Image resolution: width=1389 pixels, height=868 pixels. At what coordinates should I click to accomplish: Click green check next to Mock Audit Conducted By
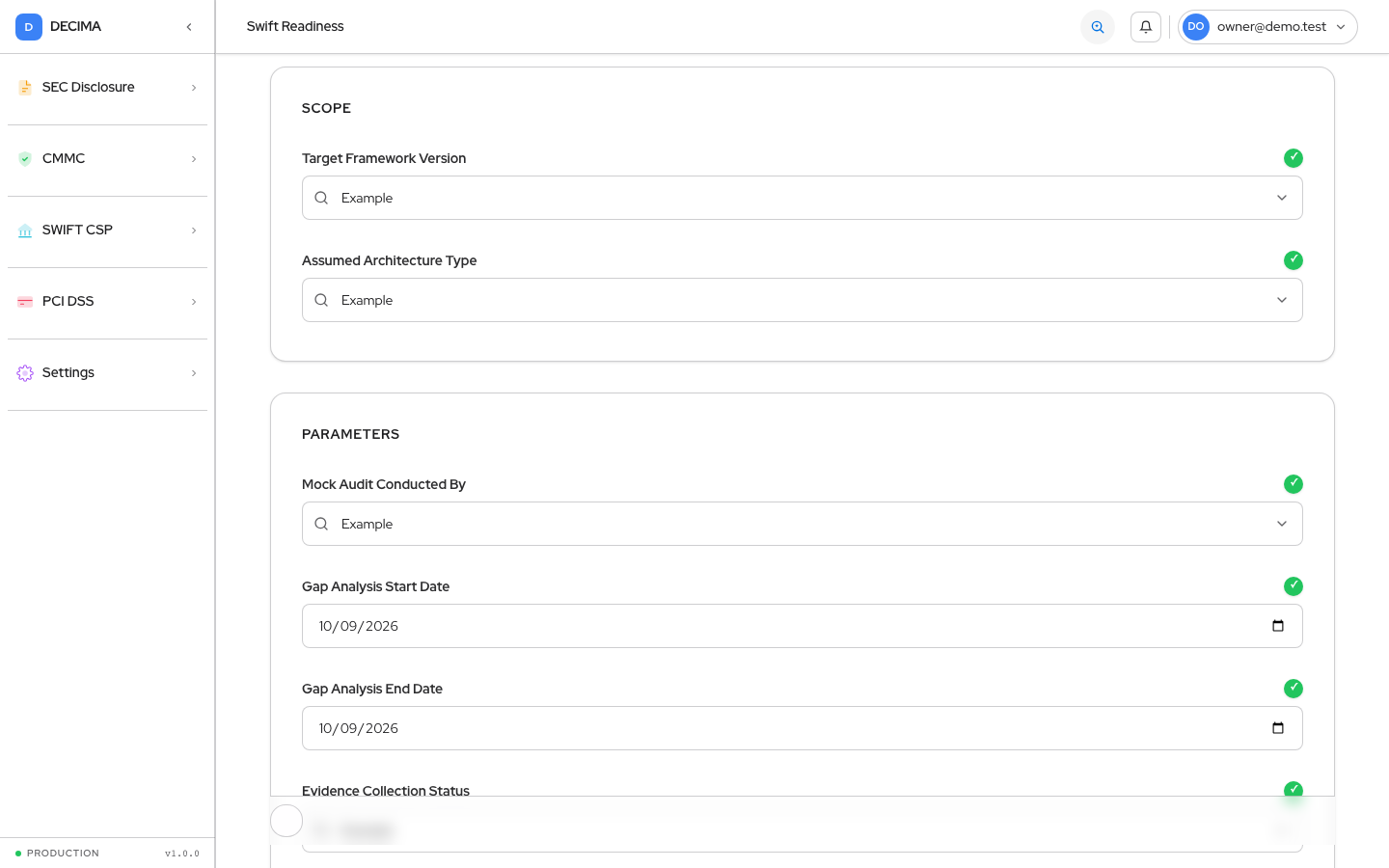pyautogui.click(x=1294, y=484)
